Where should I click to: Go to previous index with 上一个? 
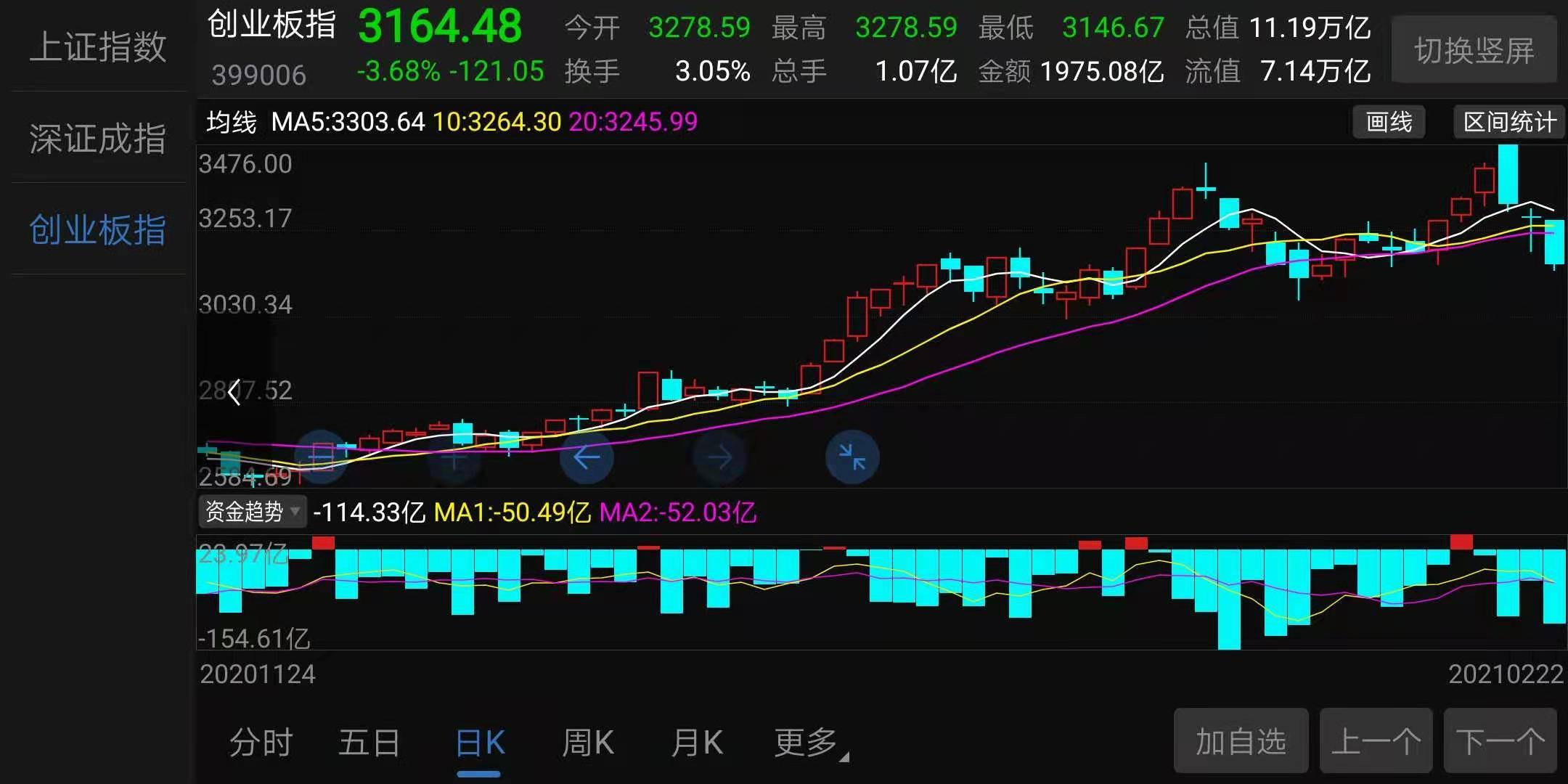point(1376,741)
